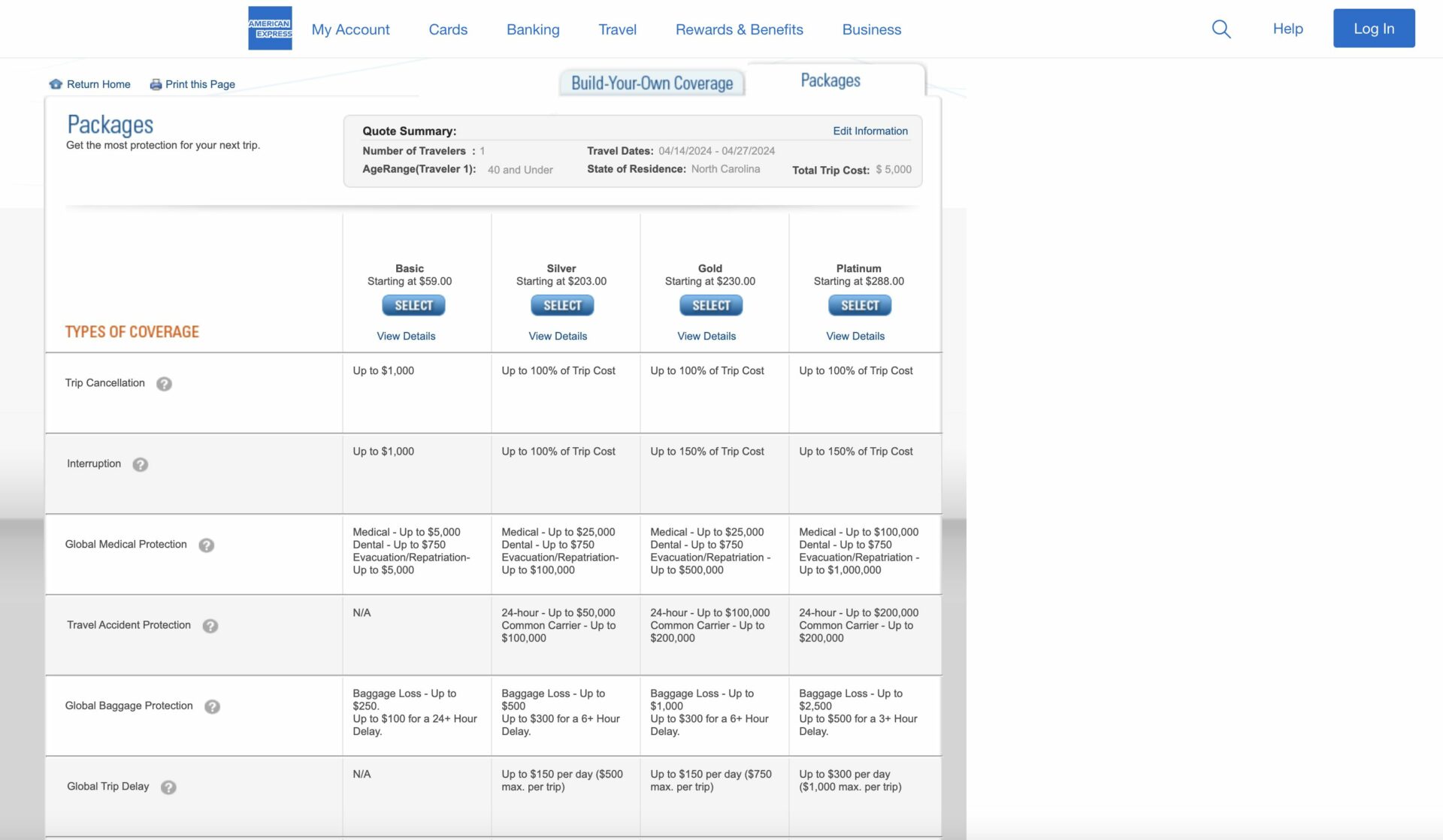Show Global Medical Protection help icon
Image resolution: width=1443 pixels, height=840 pixels.
[207, 545]
